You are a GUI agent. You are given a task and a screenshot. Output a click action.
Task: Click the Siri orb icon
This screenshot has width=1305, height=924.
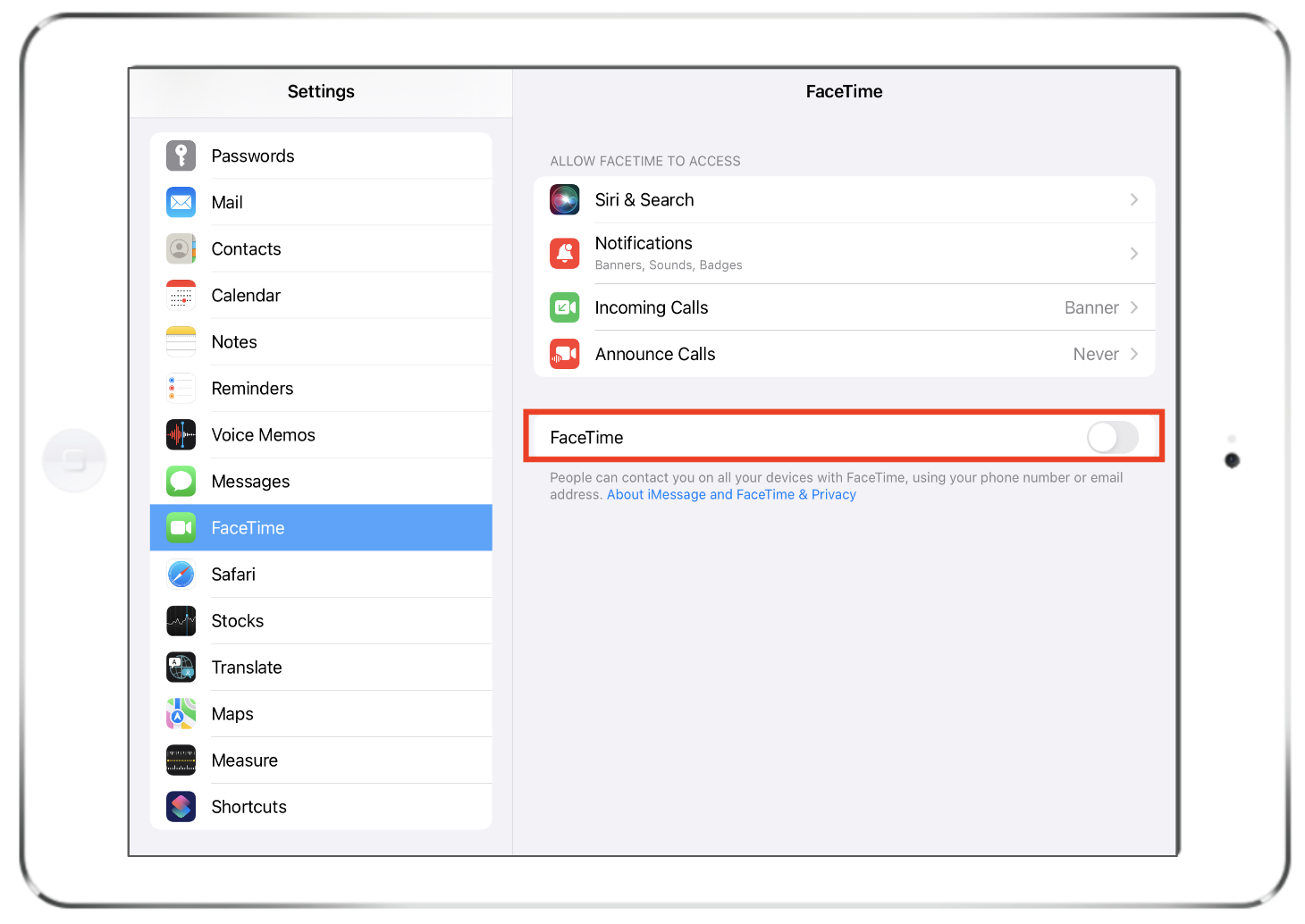click(564, 199)
